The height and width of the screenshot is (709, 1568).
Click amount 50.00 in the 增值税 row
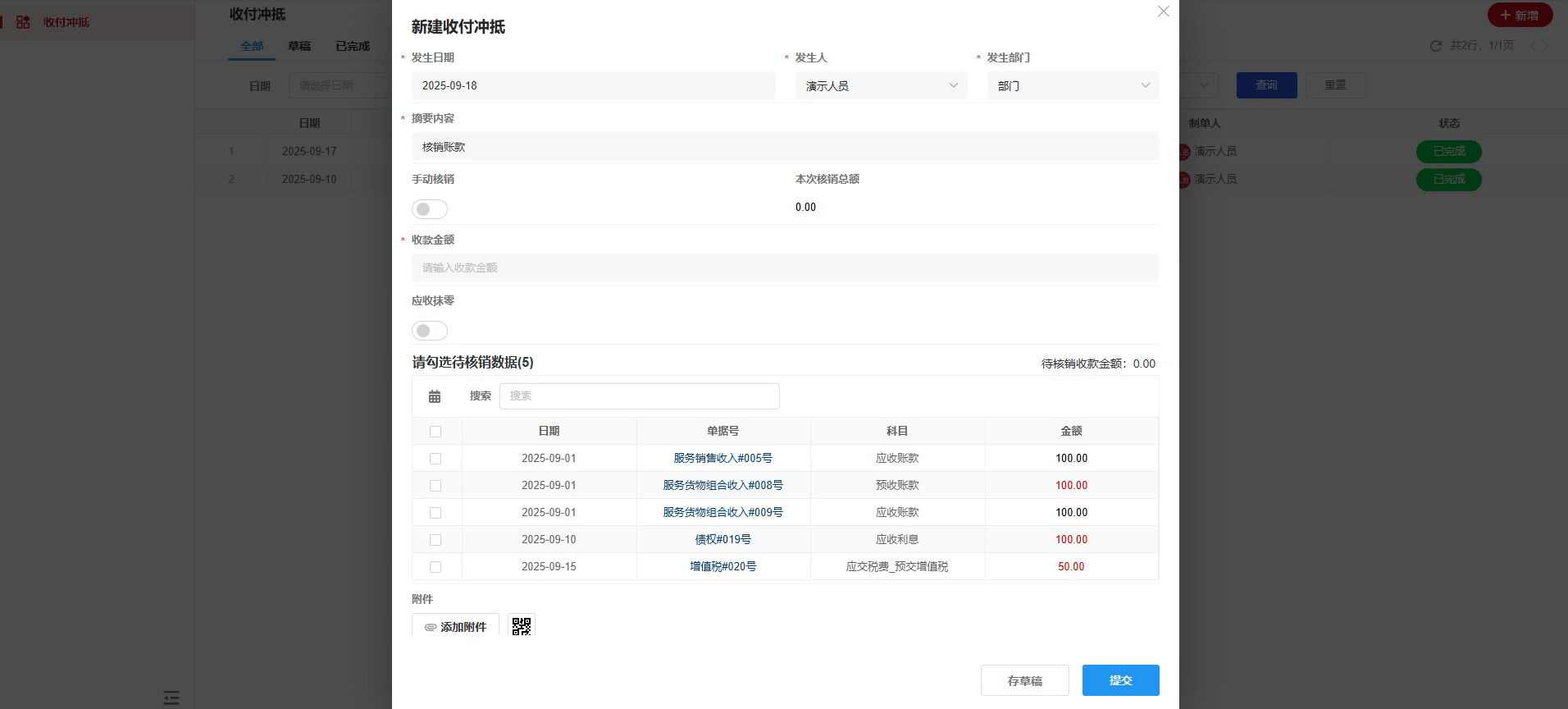[x=1071, y=566]
